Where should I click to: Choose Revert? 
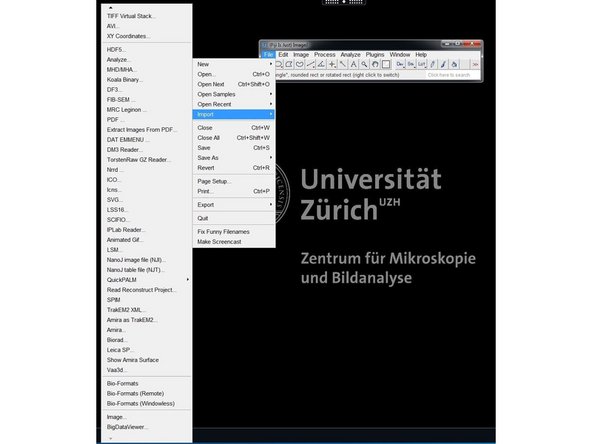[234, 168]
